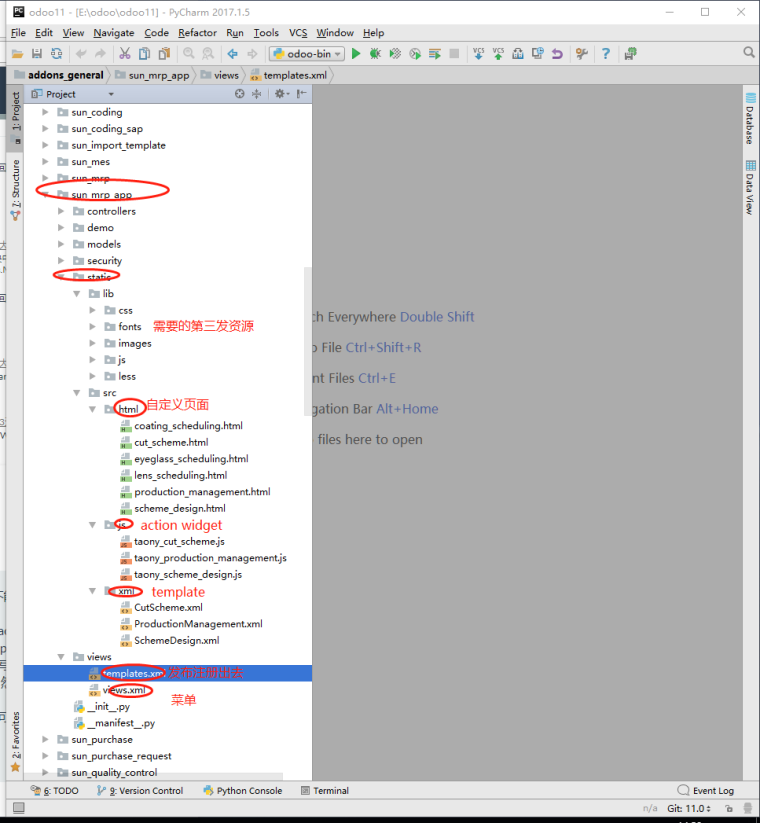Collapse the views folder
This screenshot has height=823, width=760.
[61, 657]
